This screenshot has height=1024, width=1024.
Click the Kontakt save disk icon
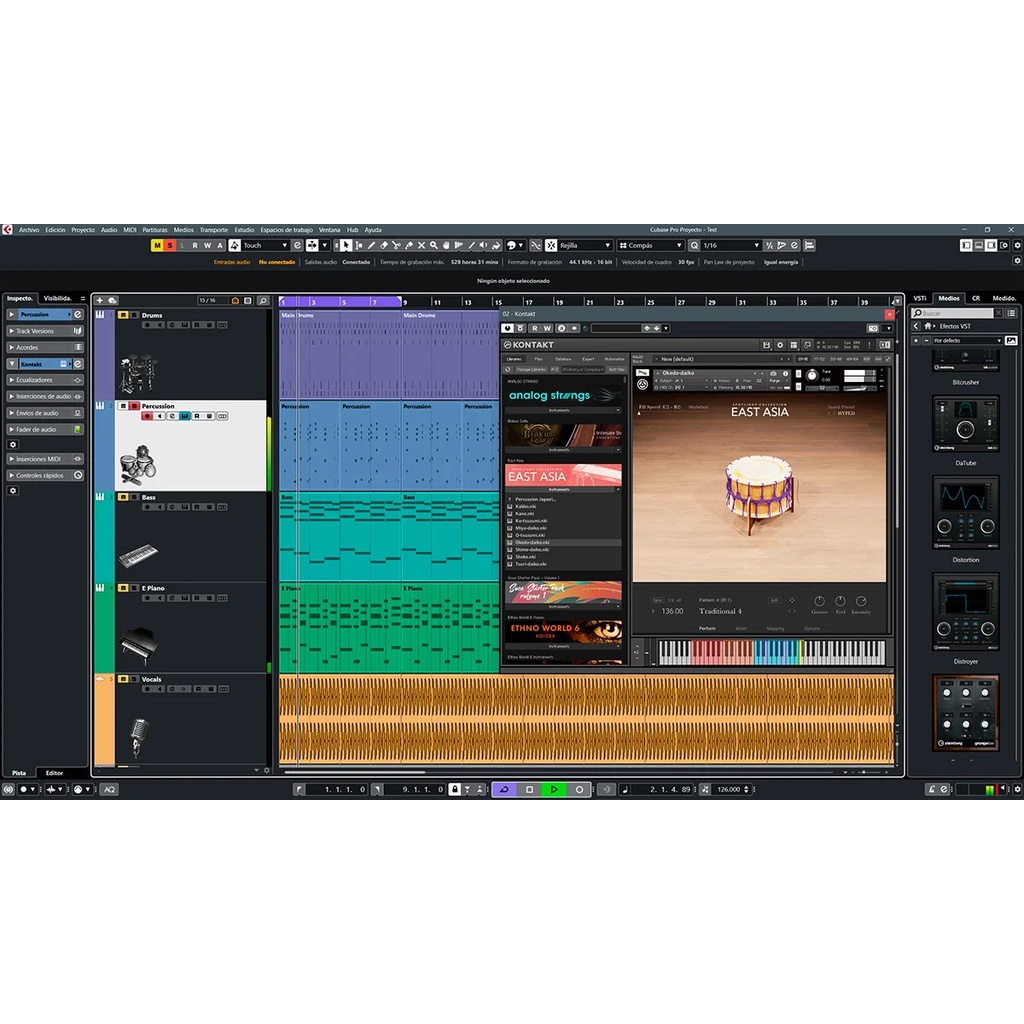click(767, 345)
